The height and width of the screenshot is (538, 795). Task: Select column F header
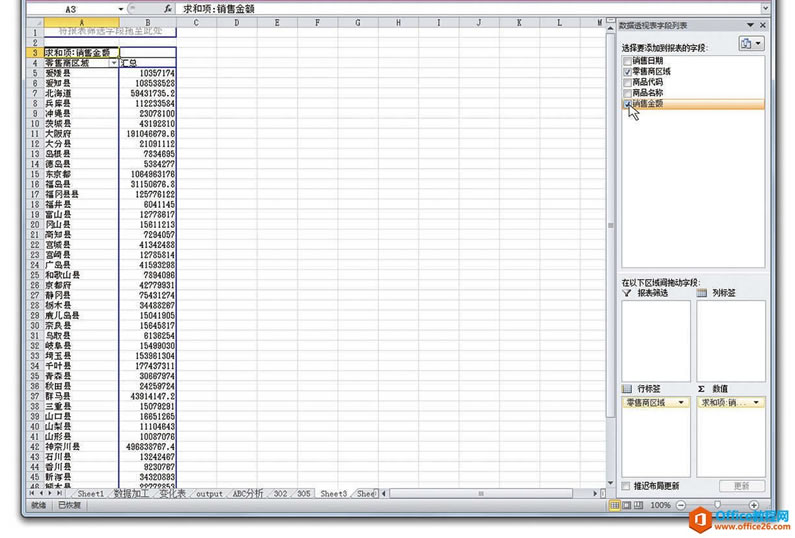(317, 22)
